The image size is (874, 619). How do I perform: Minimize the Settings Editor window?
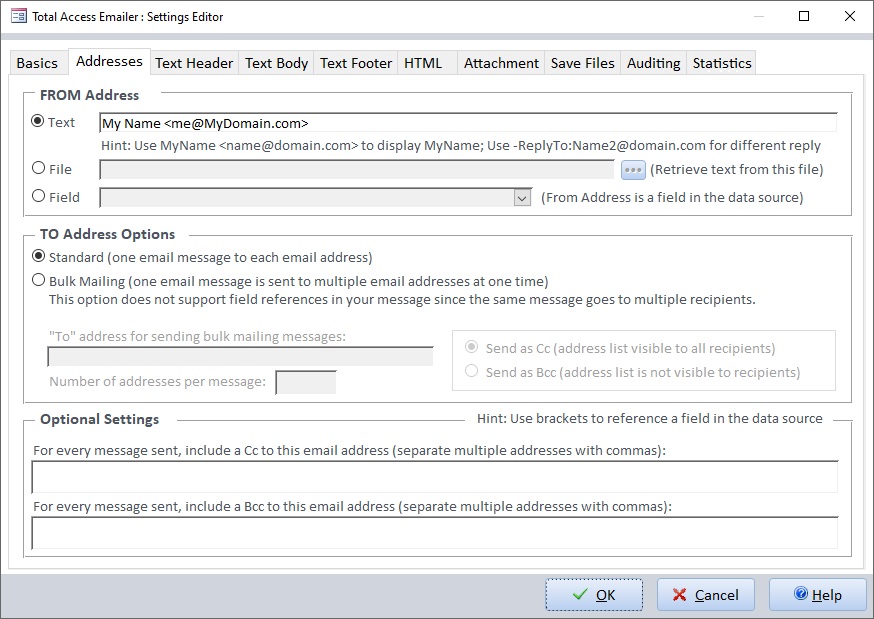[759, 16]
